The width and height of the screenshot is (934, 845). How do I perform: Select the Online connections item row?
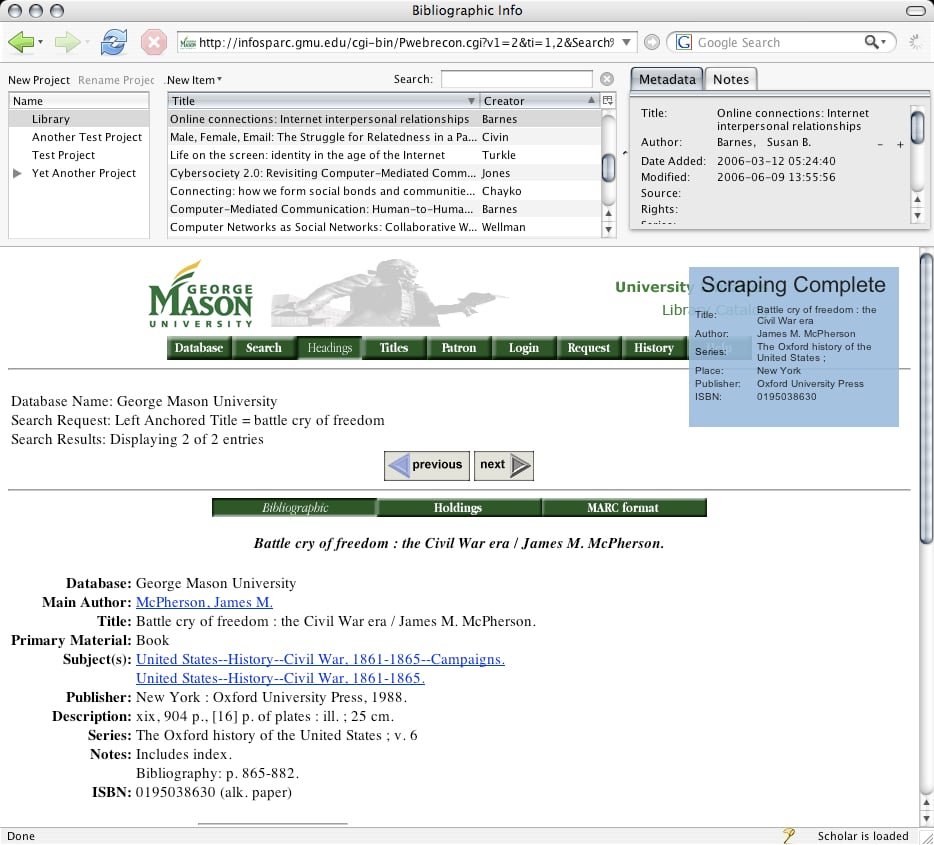(385, 119)
